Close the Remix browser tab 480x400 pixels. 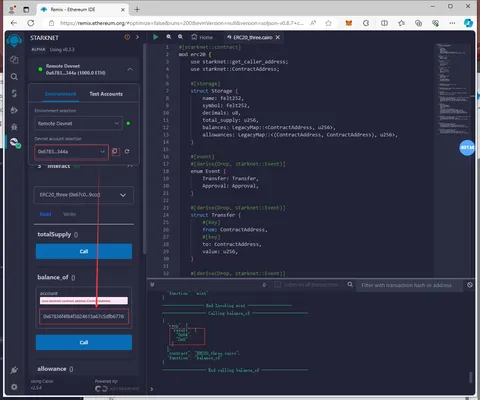[x=123, y=10]
